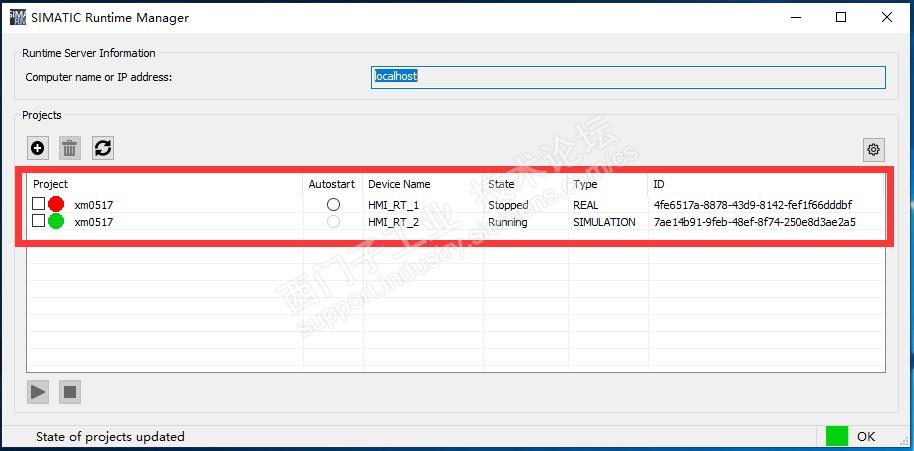Click device name HMI_RT_1

tap(393, 205)
